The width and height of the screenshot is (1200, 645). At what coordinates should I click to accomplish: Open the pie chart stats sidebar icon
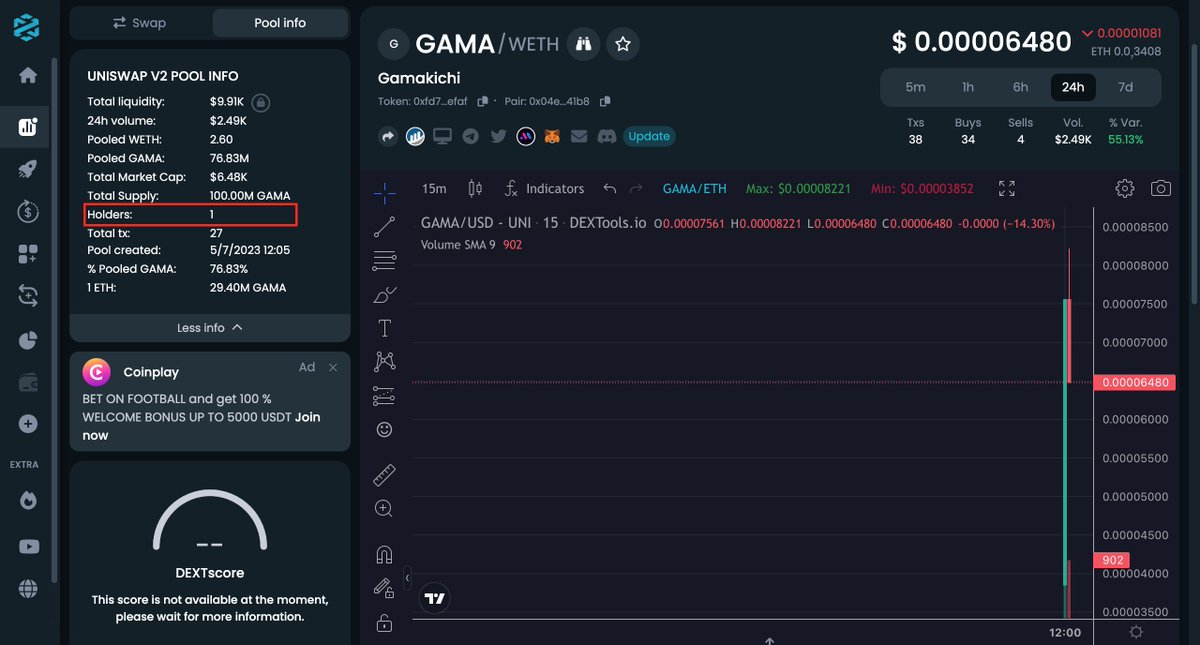pos(28,339)
